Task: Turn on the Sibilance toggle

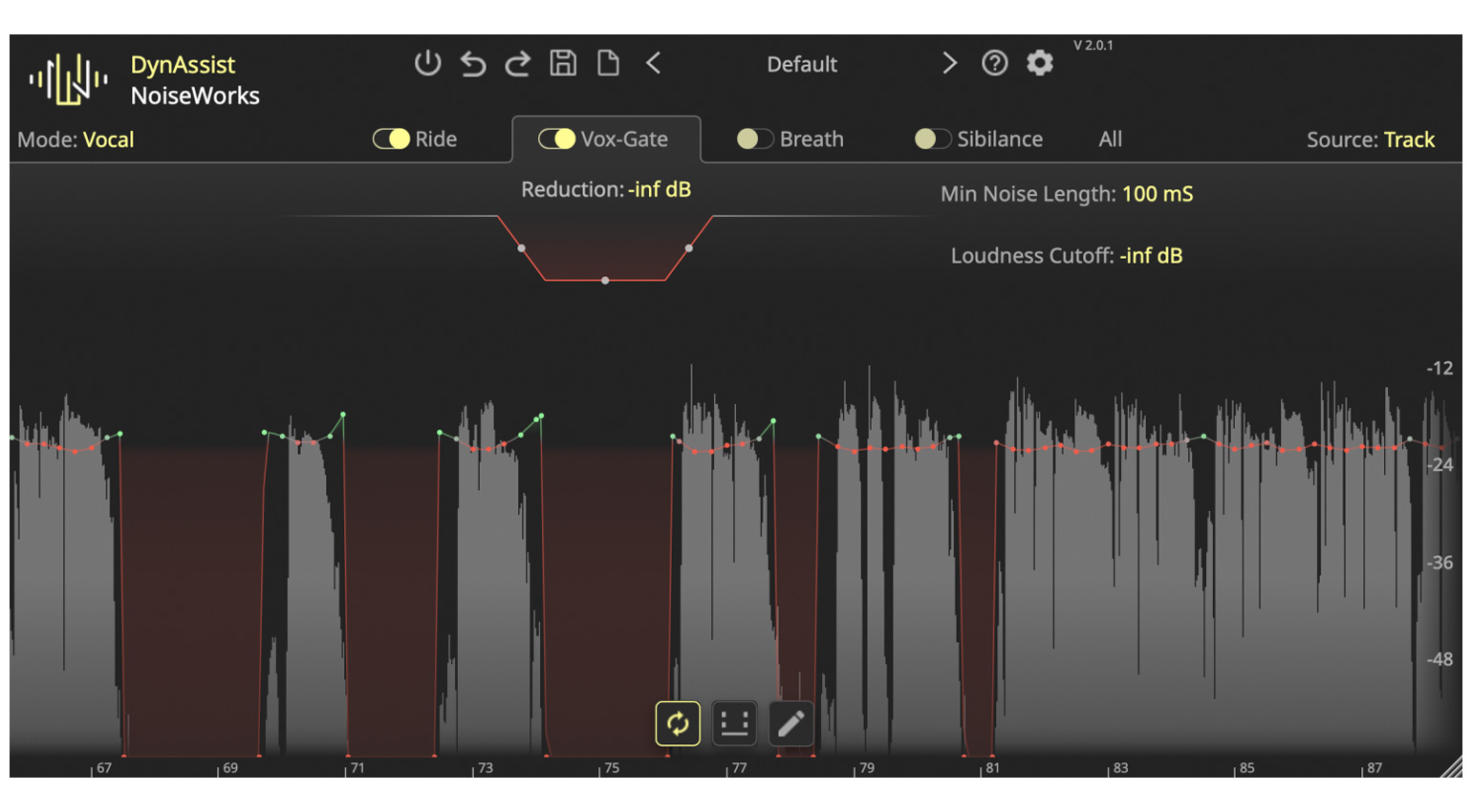Action: [x=932, y=139]
